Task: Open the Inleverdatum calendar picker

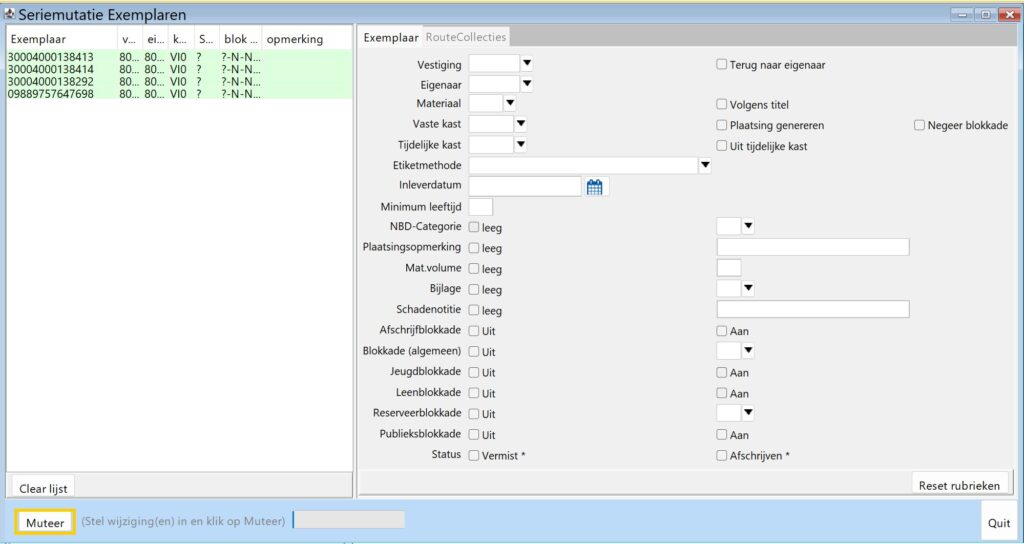Action: click(x=595, y=186)
